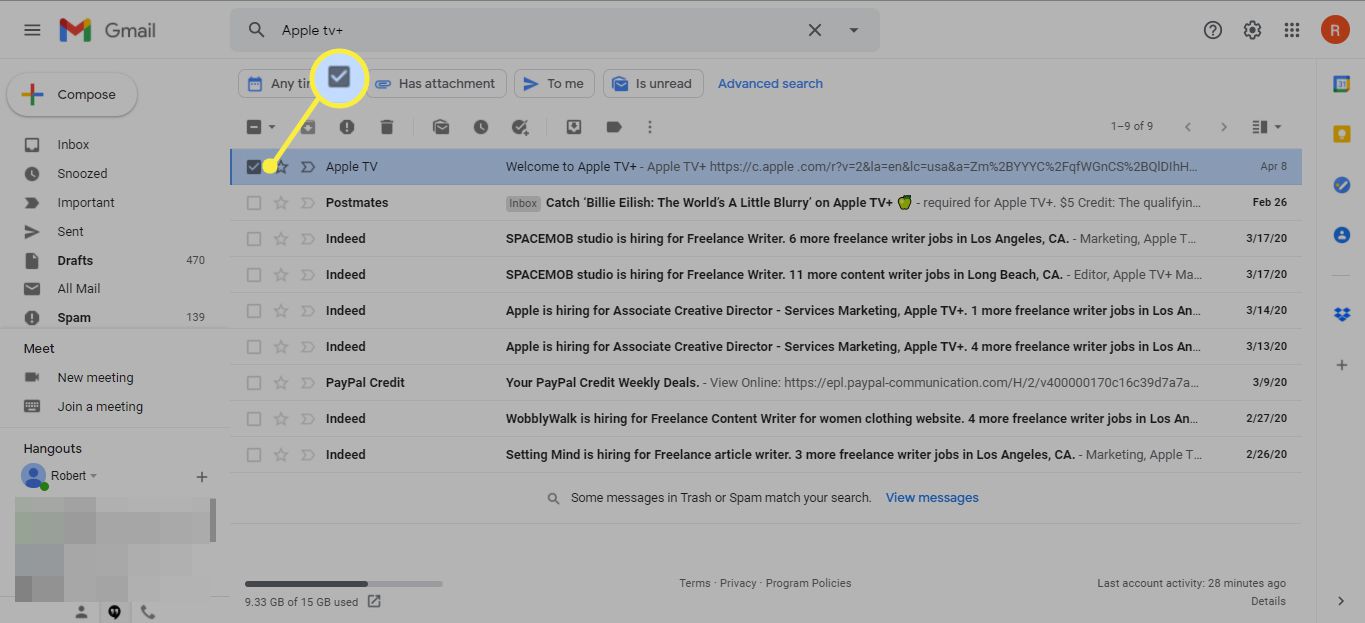Go to the Drafts folder
Screen dimensions: 1365x623
(75, 260)
